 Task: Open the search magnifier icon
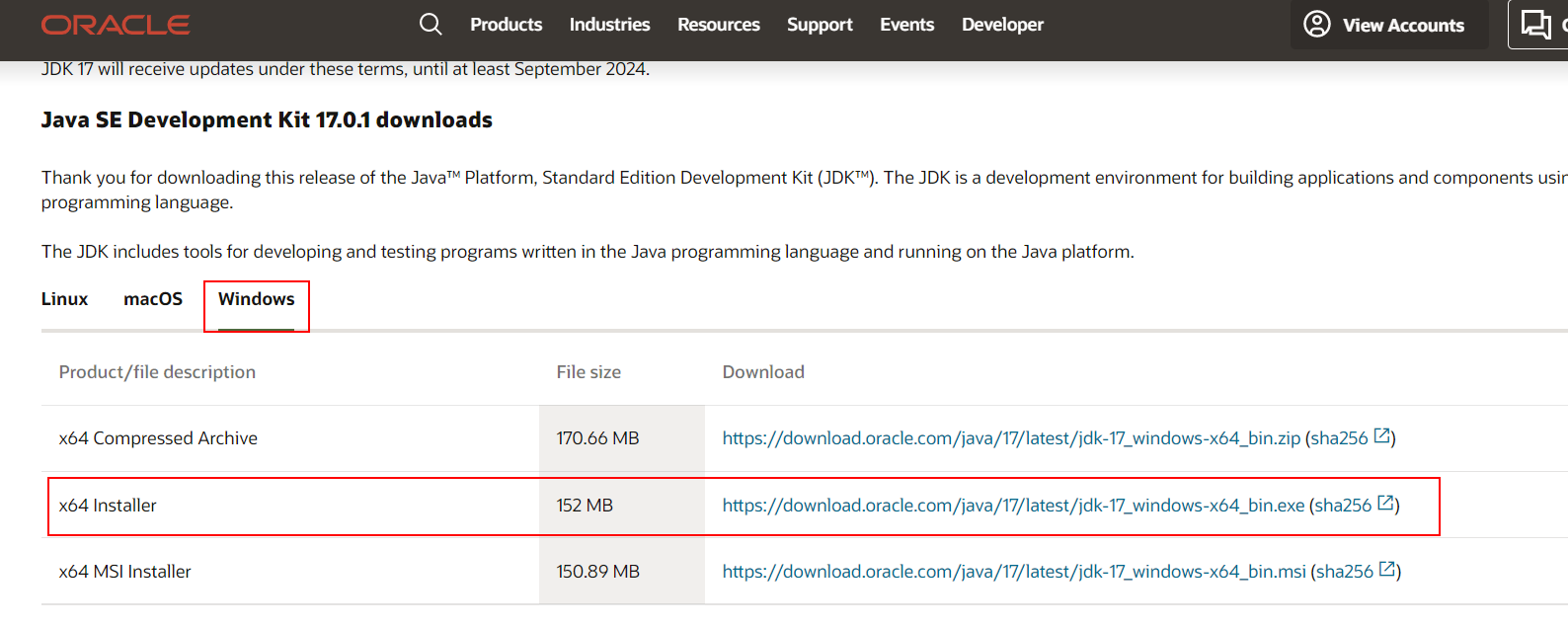(431, 24)
